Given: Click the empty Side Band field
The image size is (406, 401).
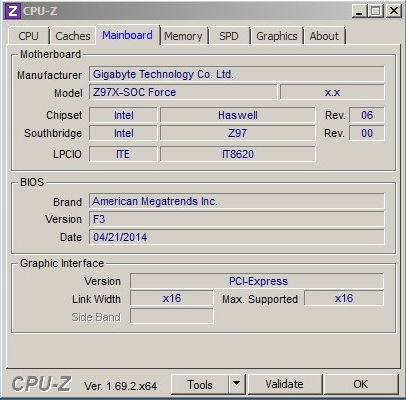Looking at the screenshot, I should (172, 316).
